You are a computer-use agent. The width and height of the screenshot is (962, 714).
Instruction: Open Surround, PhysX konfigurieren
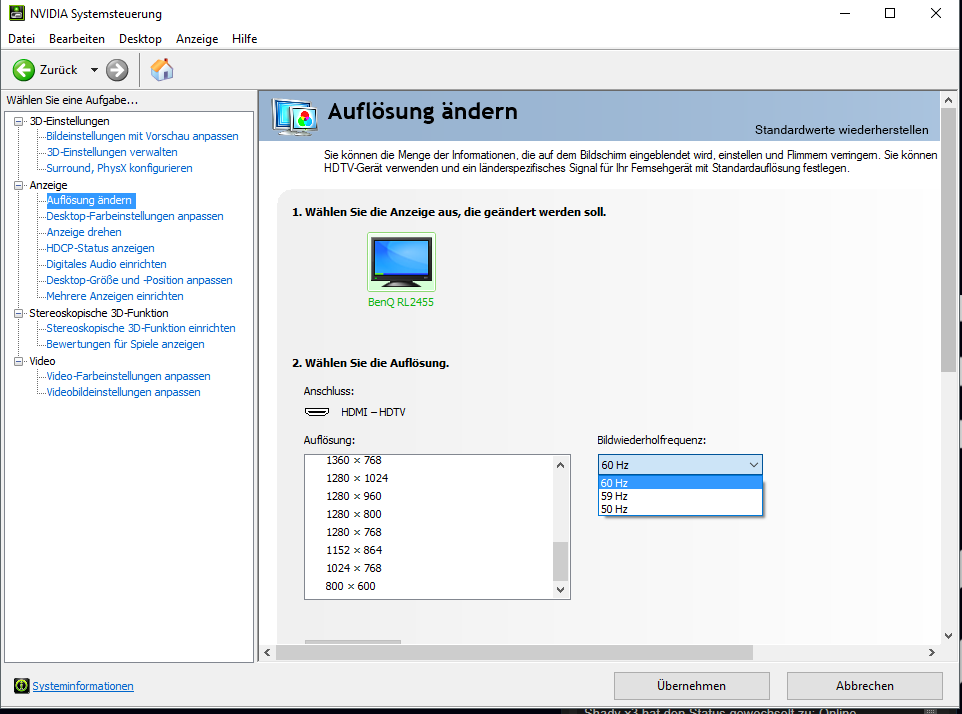[x=120, y=168]
